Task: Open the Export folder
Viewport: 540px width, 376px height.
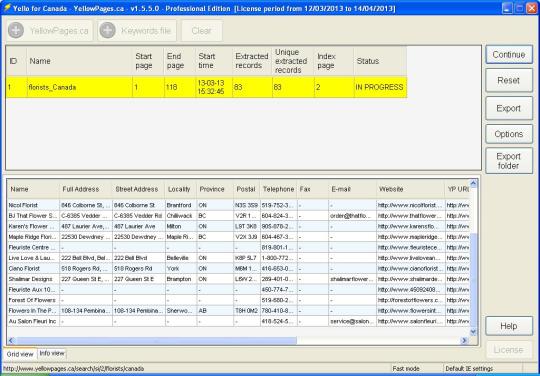Action: click(x=509, y=161)
